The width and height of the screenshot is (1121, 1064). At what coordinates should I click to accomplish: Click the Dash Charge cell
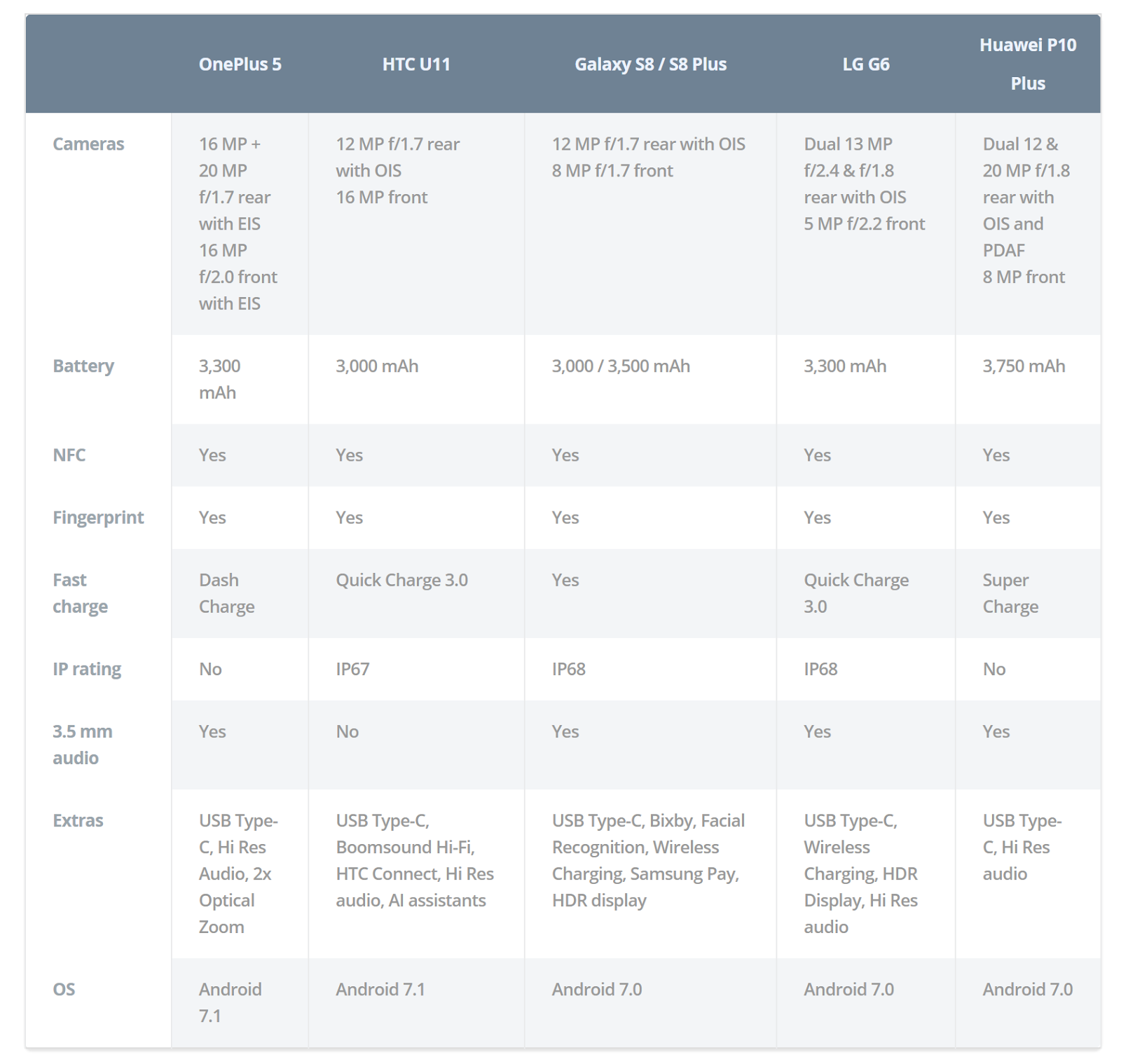tap(226, 593)
